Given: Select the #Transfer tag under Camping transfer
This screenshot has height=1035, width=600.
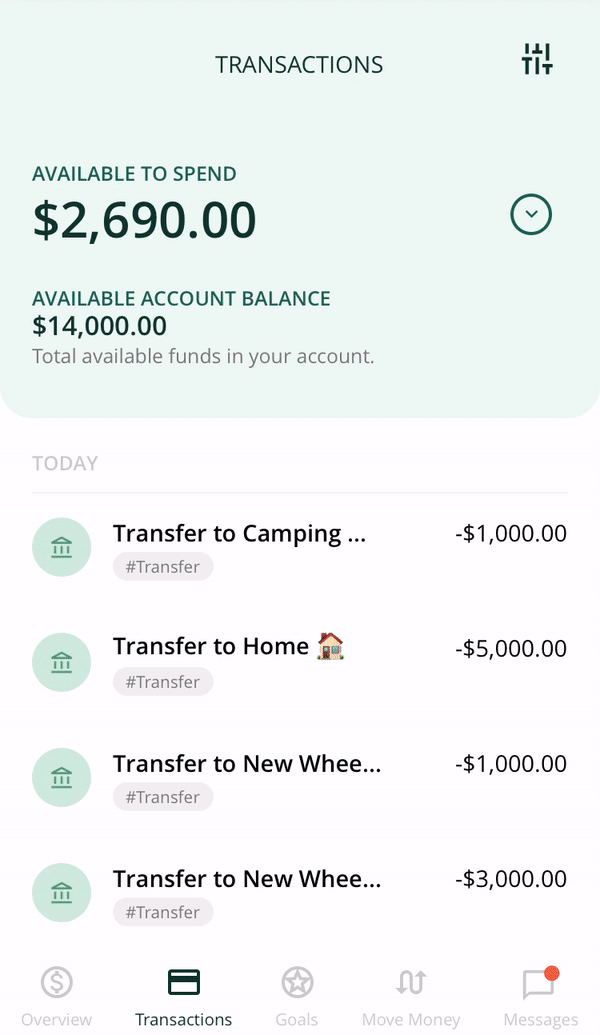Looking at the screenshot, I should (163, 567).
